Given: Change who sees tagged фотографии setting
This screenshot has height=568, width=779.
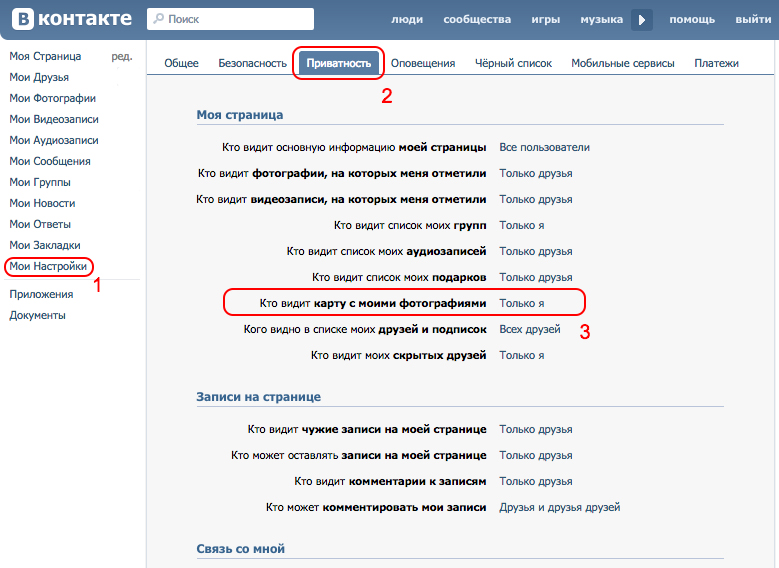Looking at the screenshot, I should [536, 173].
